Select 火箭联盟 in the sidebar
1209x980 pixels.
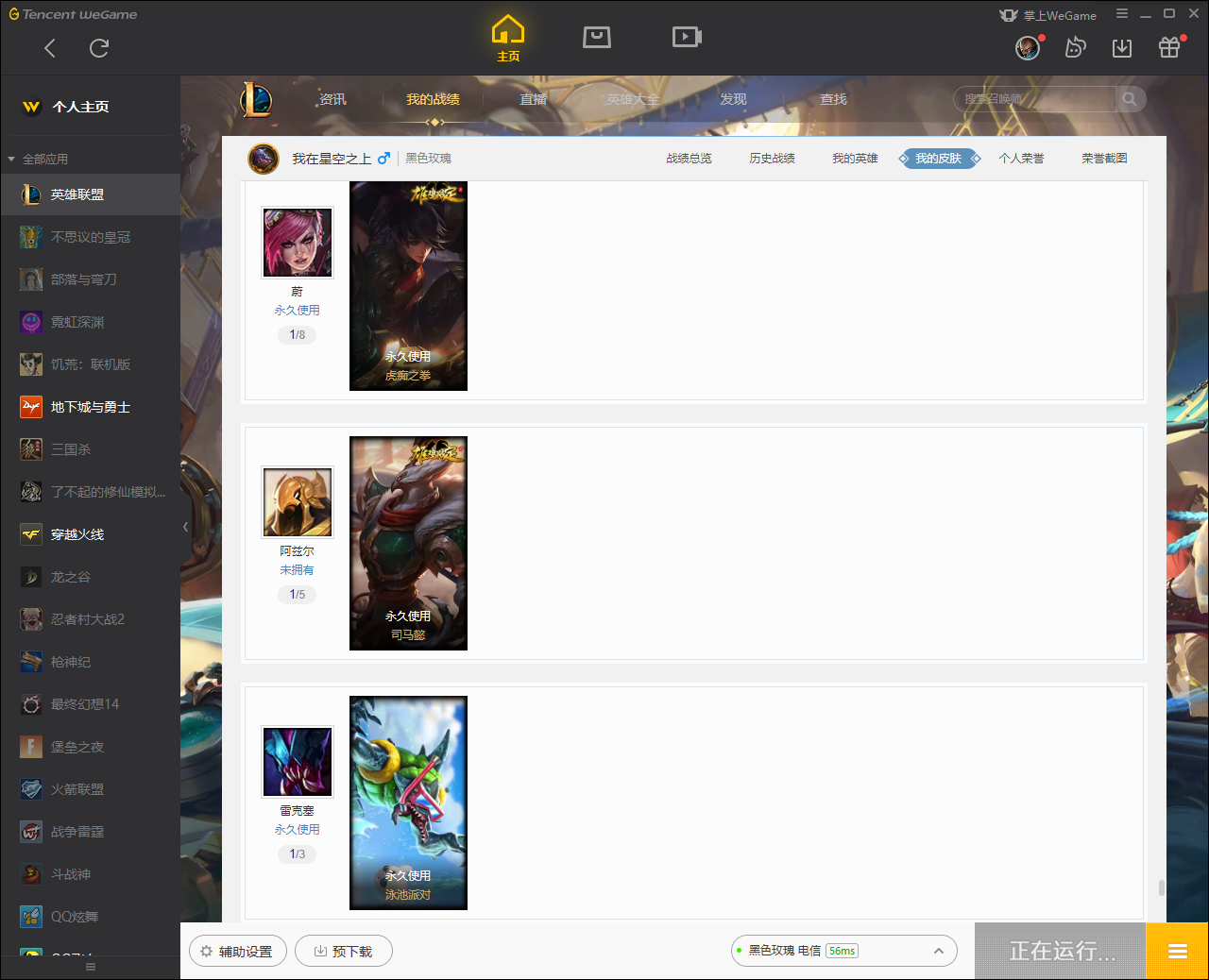click(90, 789)
